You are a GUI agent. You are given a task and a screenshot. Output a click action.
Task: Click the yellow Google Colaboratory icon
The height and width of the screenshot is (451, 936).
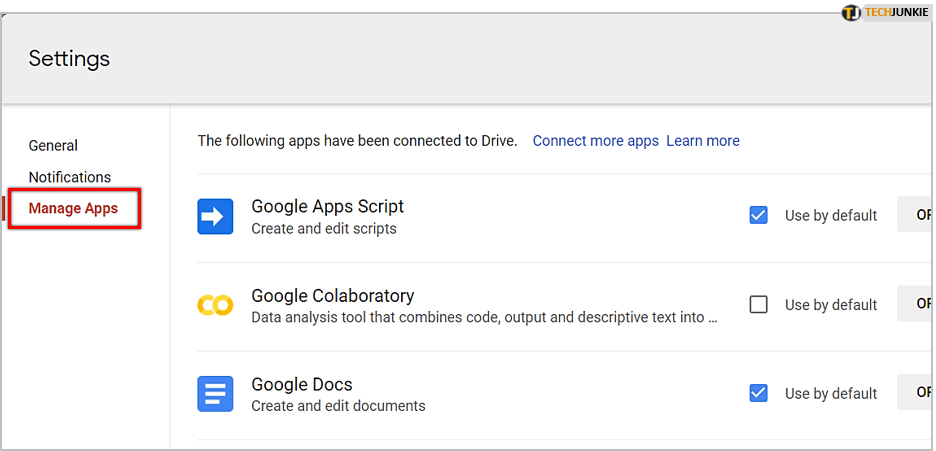click(x=215, y=305)
